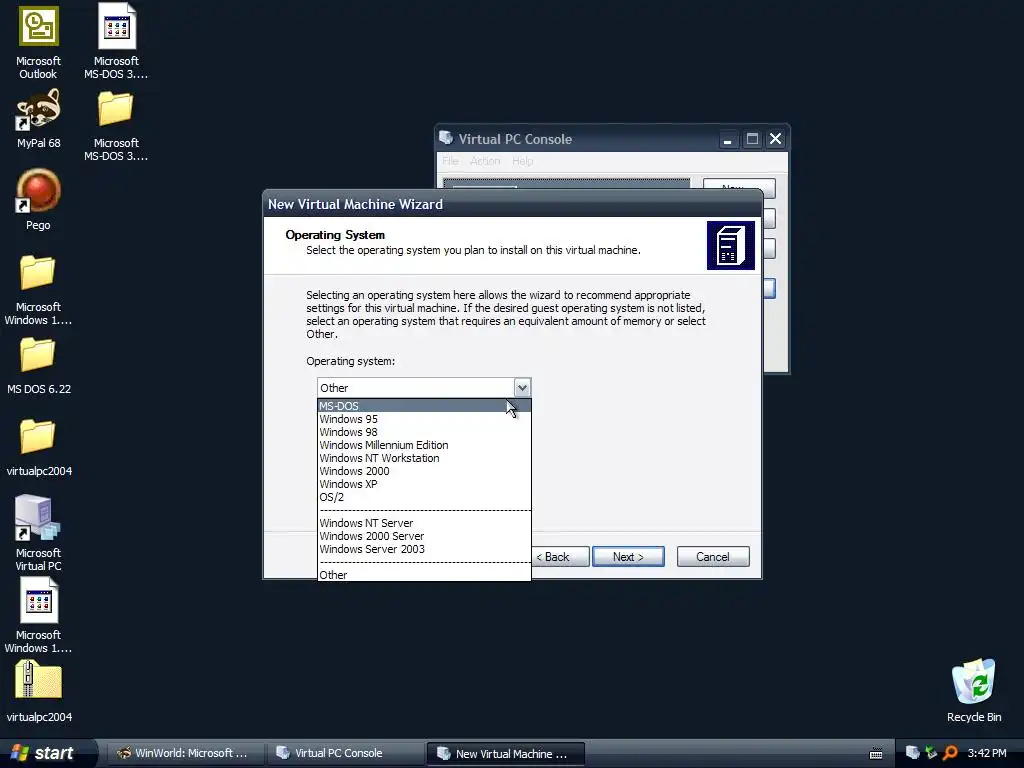Viewport: 1024px width, 768px height.
Task: Click the Virtual PC tray icon
Action: 912,753
